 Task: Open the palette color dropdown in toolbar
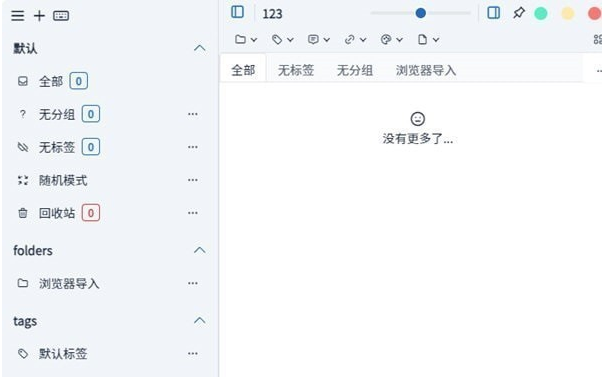tap(392, 39)
